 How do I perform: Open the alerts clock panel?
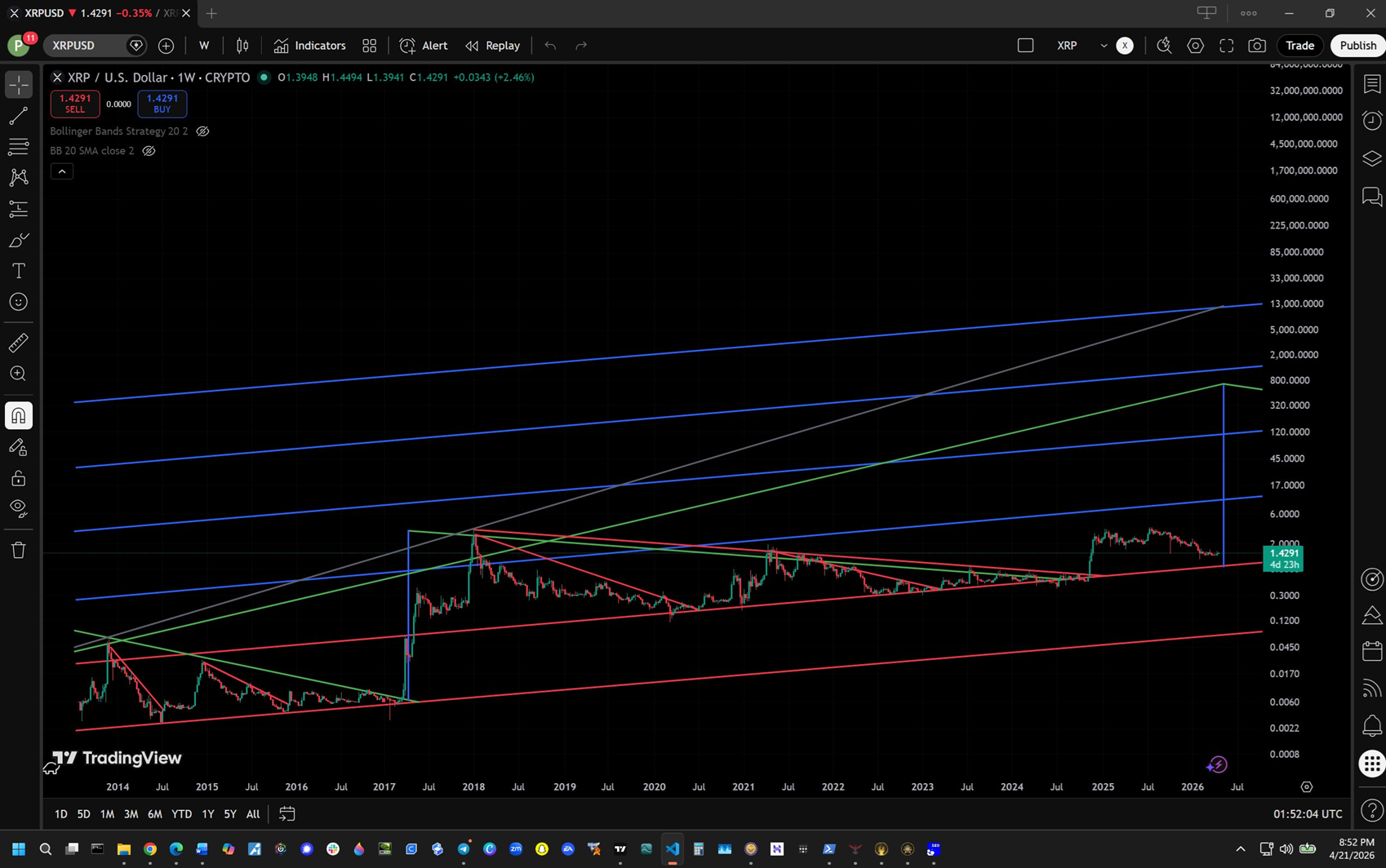(x=1372, y=121)
